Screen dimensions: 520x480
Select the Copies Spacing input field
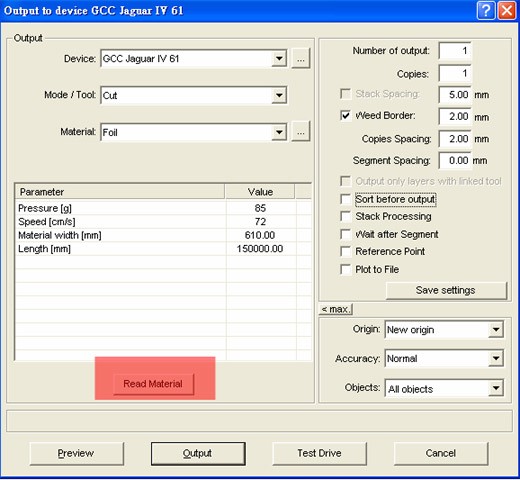click(x=455, y=139)
